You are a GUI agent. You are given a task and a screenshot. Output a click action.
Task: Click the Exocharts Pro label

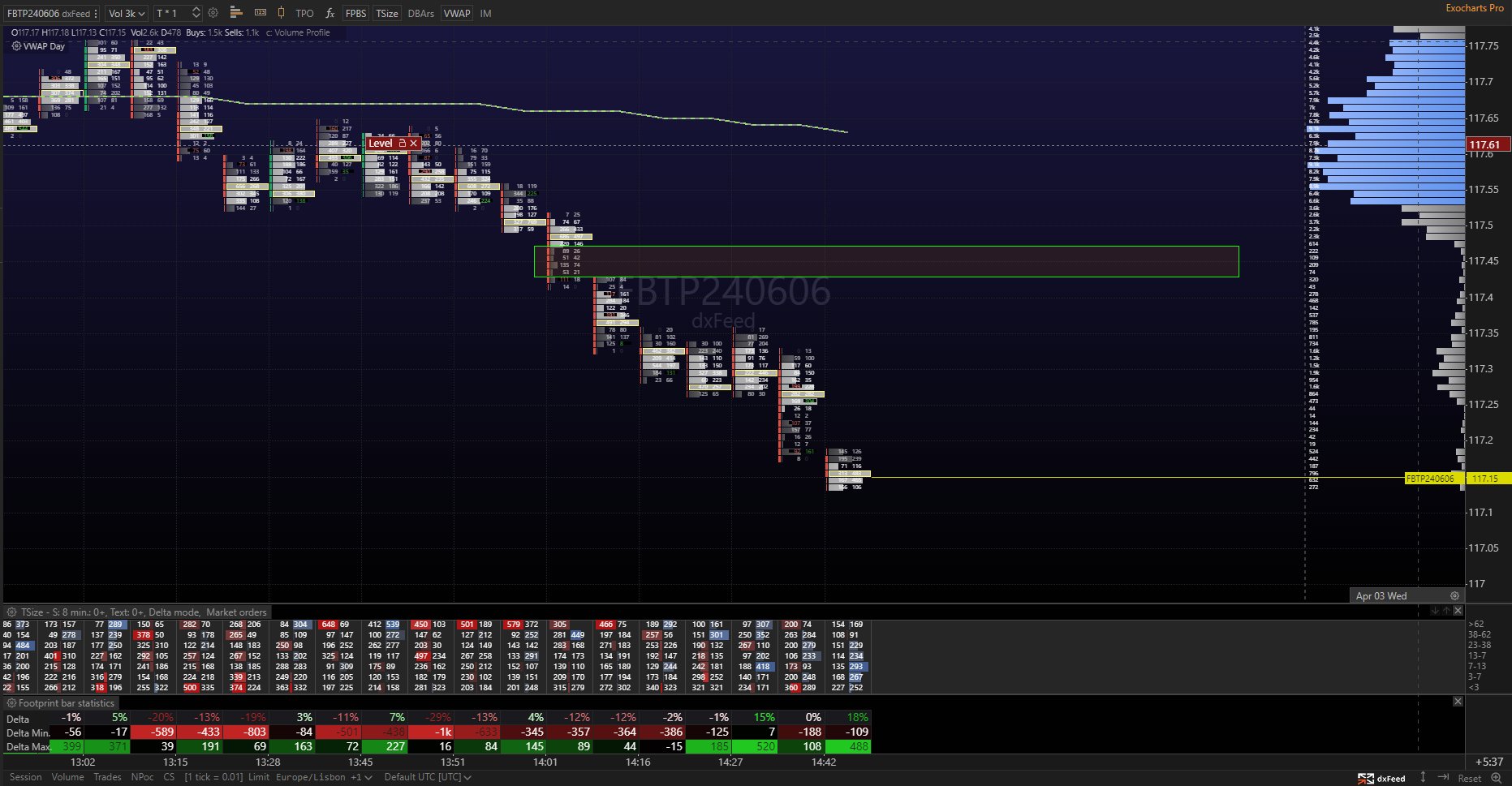point(1475,8)
